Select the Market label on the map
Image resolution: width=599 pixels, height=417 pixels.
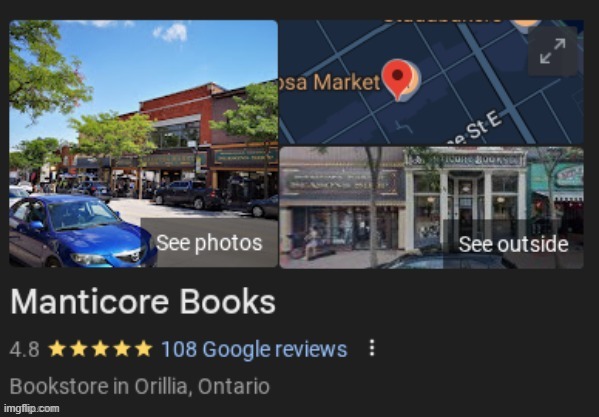click(330, 82)
